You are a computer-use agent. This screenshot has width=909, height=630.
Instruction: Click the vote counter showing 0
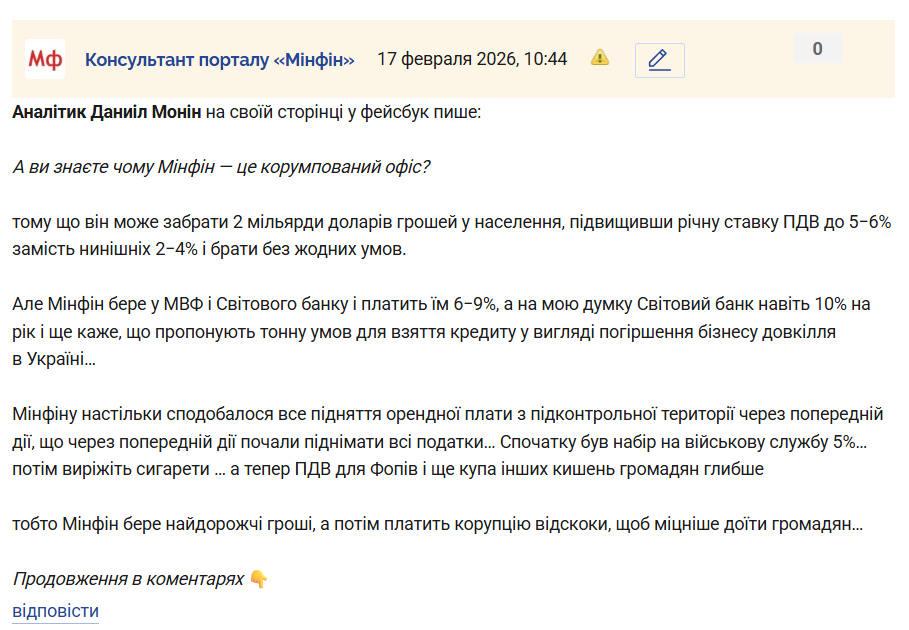pos(817,48)
